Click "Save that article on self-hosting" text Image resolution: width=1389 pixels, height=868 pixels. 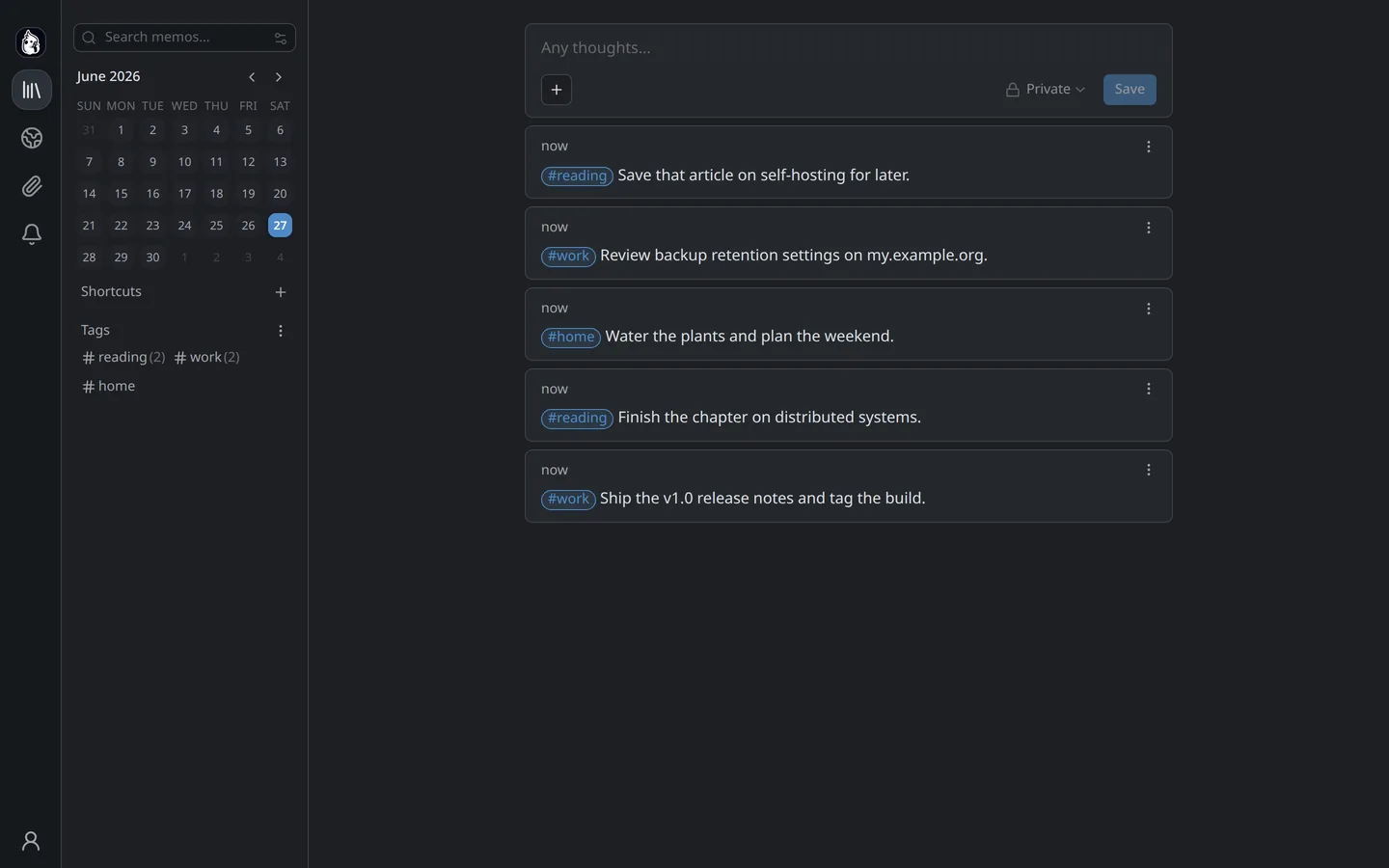click(732, 176)
